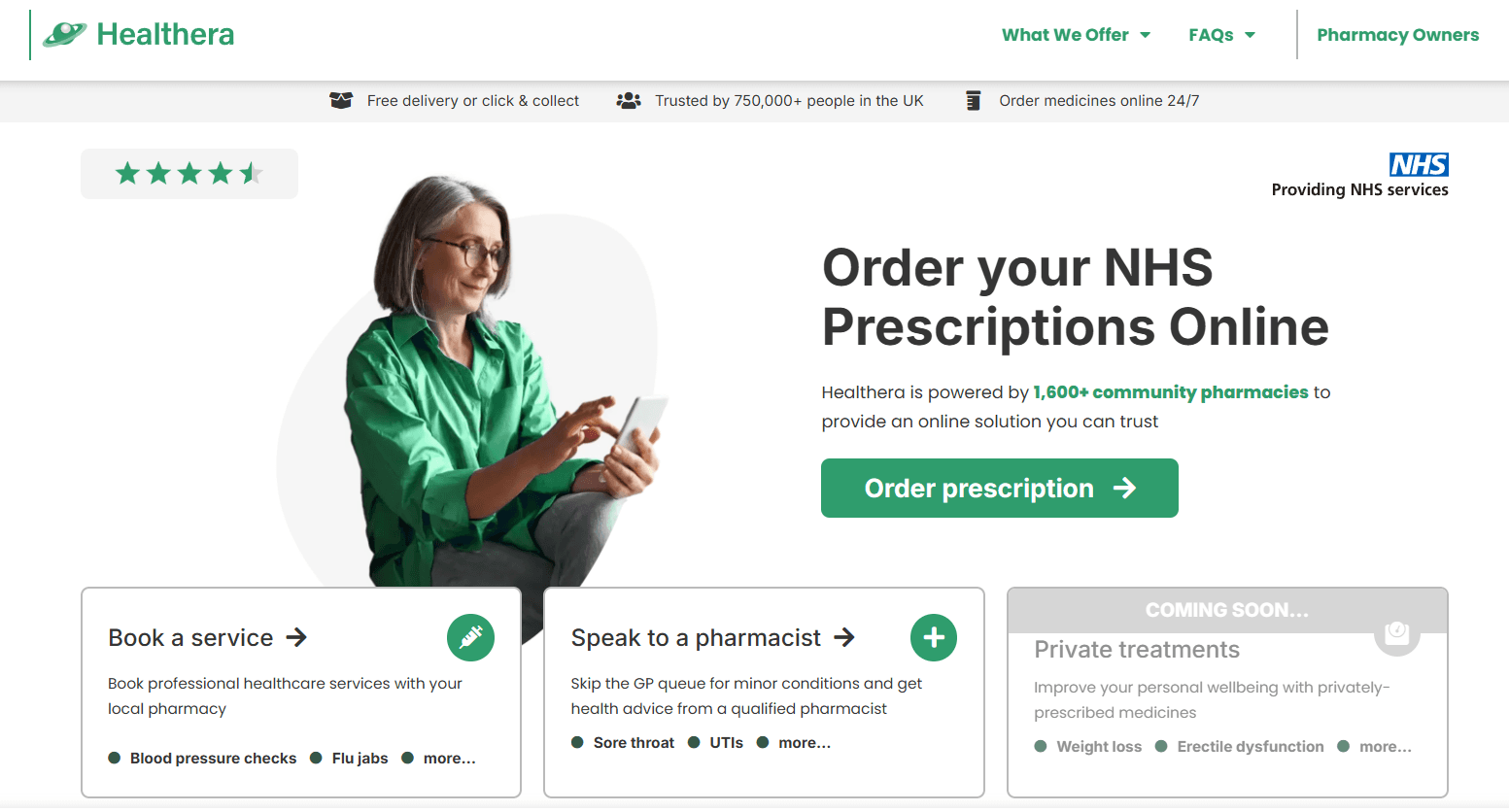
Task: Click the five-star rating widget
Action: click(x=189, y=174)
